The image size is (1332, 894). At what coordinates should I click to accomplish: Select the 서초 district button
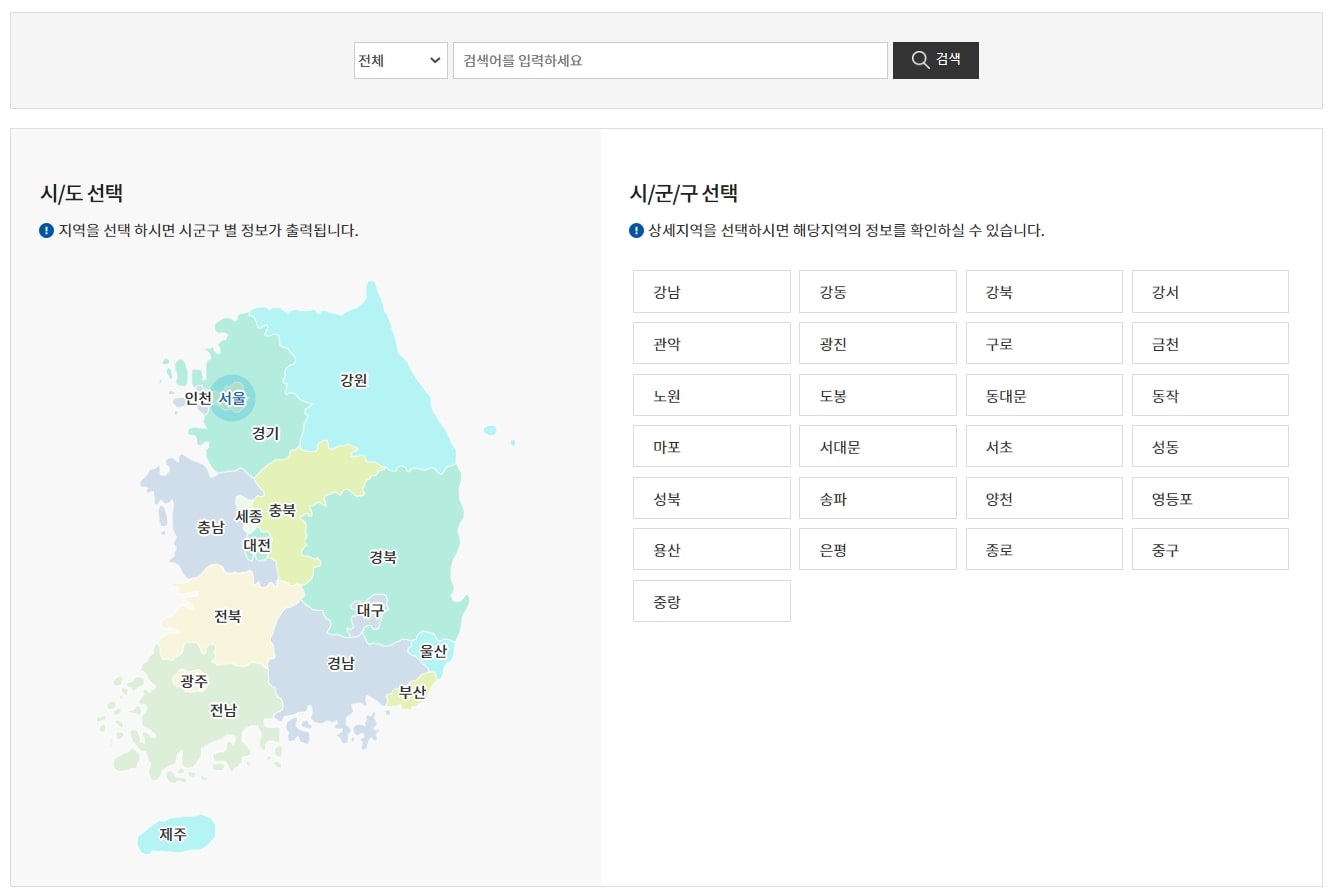click(1044, 446)
